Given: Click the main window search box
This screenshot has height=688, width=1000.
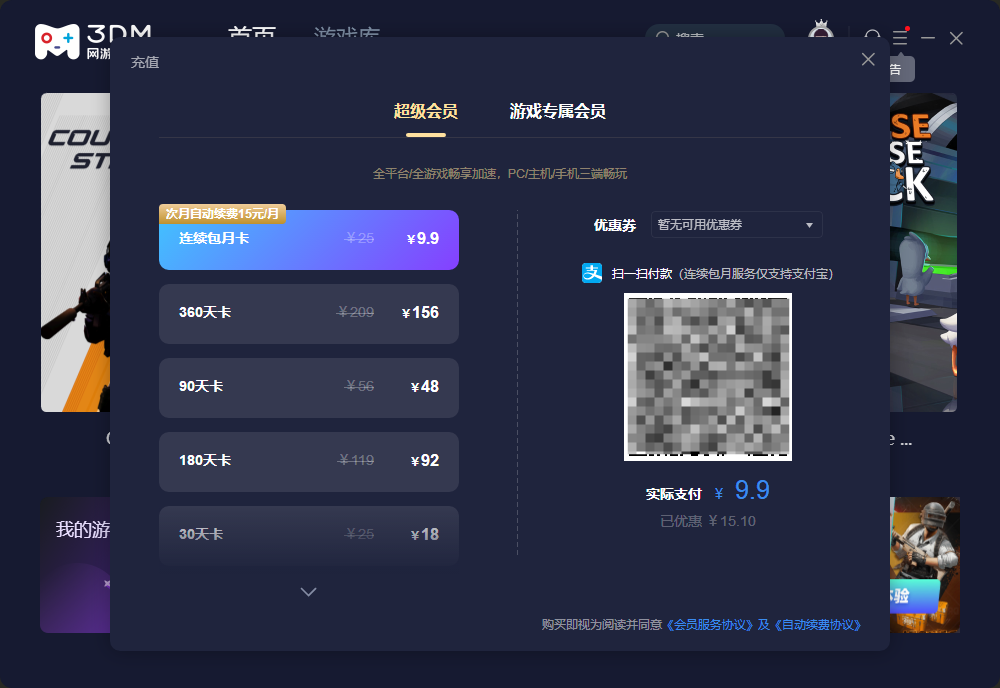Looking at the screenshot, I should tap(714, 32).
